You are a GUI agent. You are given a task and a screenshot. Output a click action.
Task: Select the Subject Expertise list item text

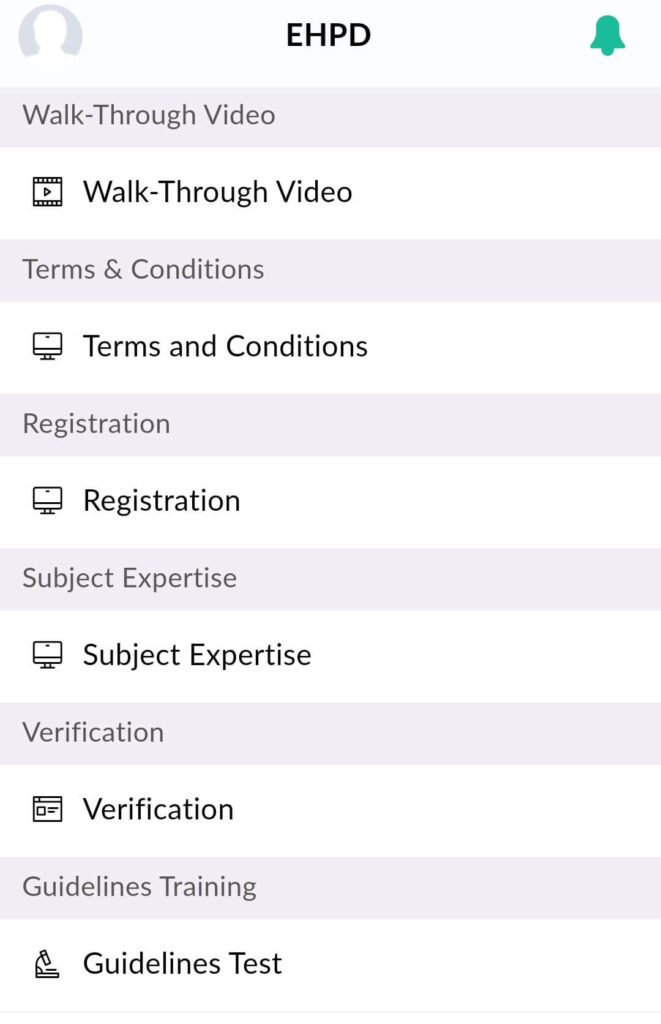(x=197, y=656)
